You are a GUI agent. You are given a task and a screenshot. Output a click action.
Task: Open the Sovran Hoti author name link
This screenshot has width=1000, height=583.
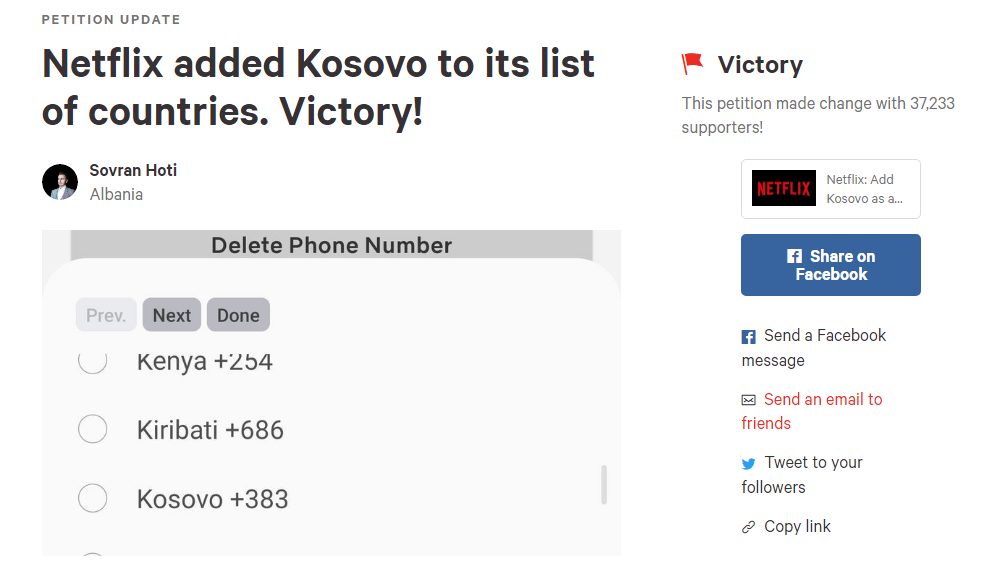point(133,171)
